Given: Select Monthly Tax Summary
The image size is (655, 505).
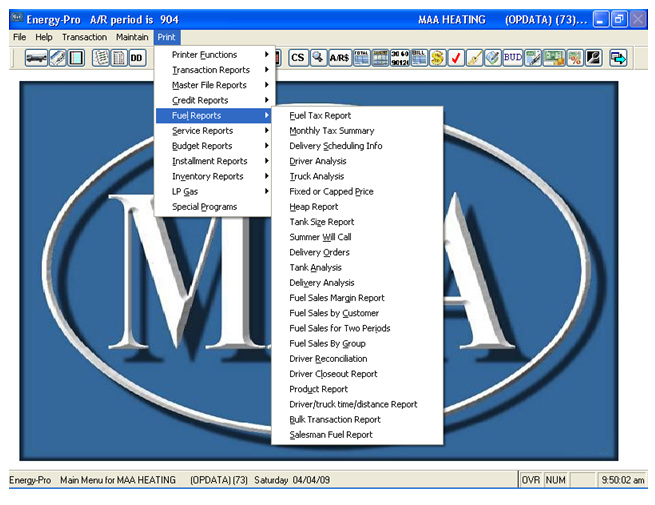Looking at the screenshot, I should [x=357, y=131].
